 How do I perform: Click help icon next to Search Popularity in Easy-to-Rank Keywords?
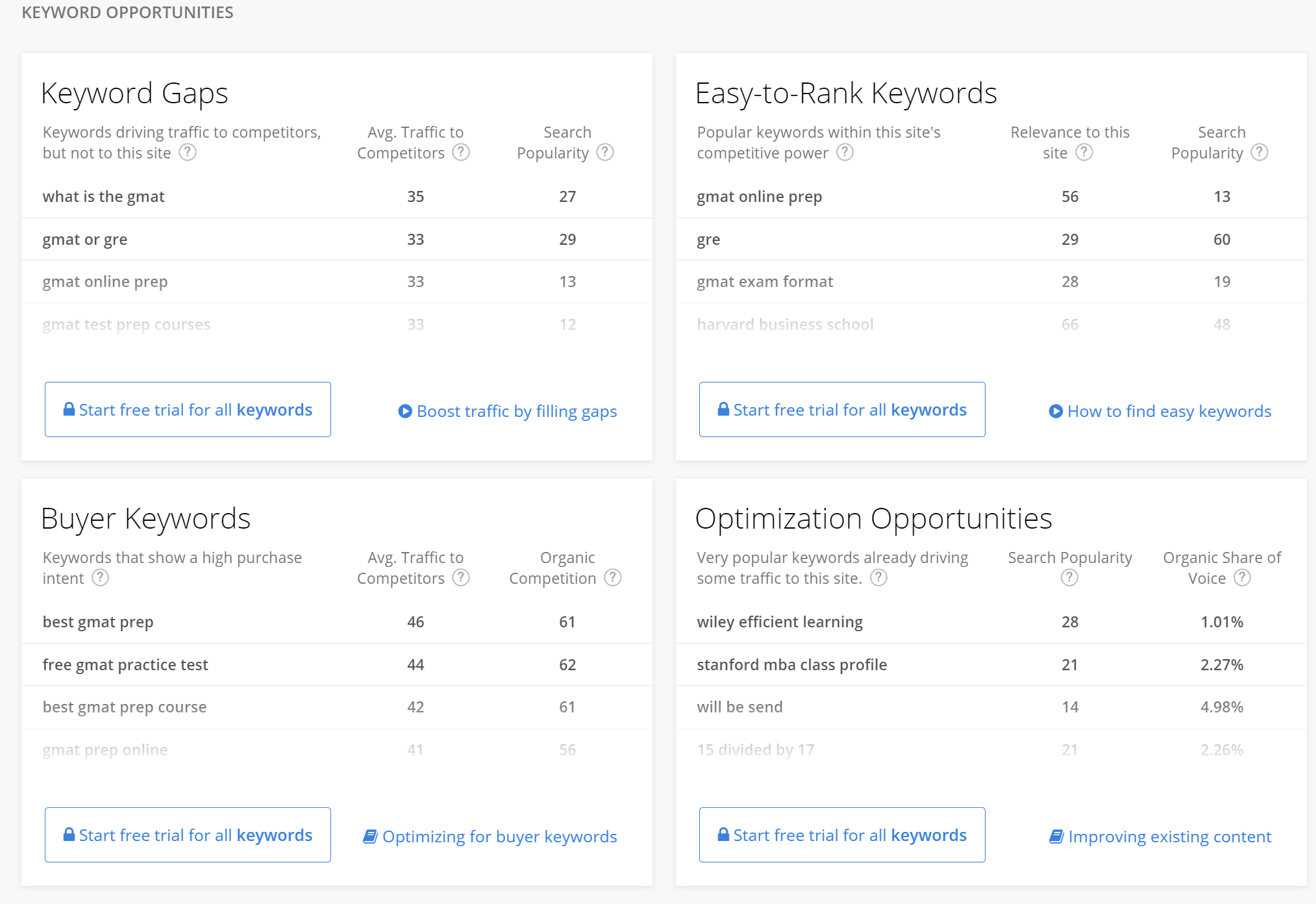pyautogui.click(x=1260, y=153)
